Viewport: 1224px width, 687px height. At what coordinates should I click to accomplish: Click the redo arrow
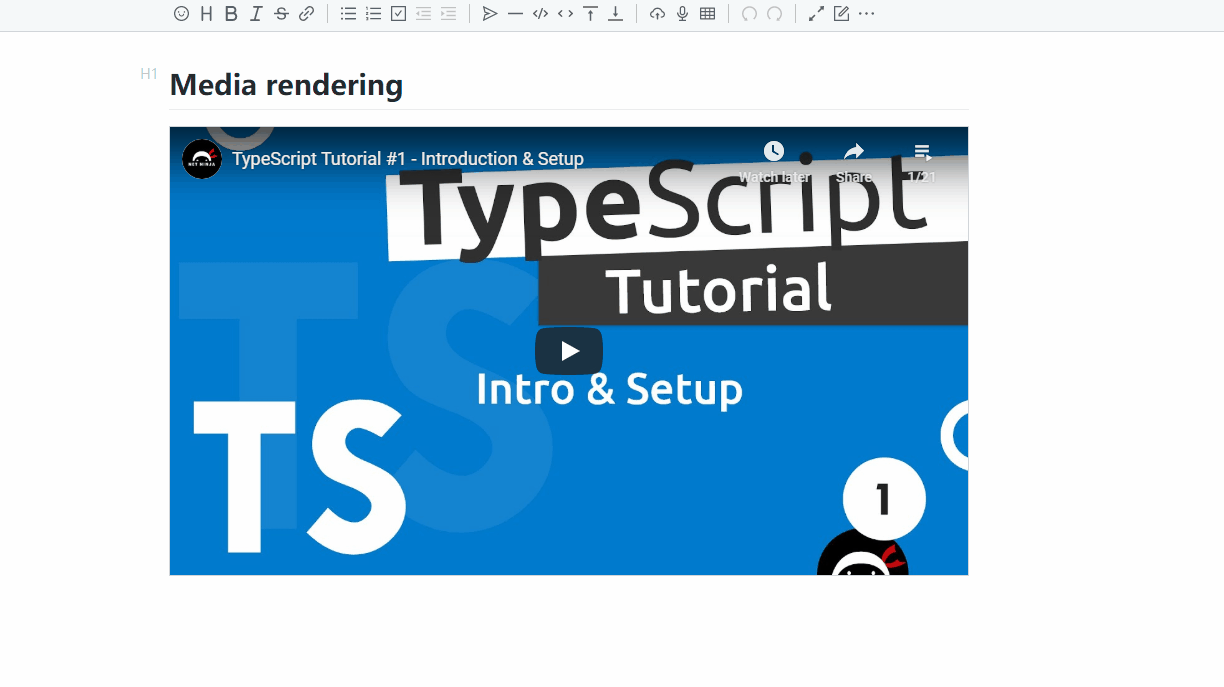pyautogui.click(x=774, y=14)
